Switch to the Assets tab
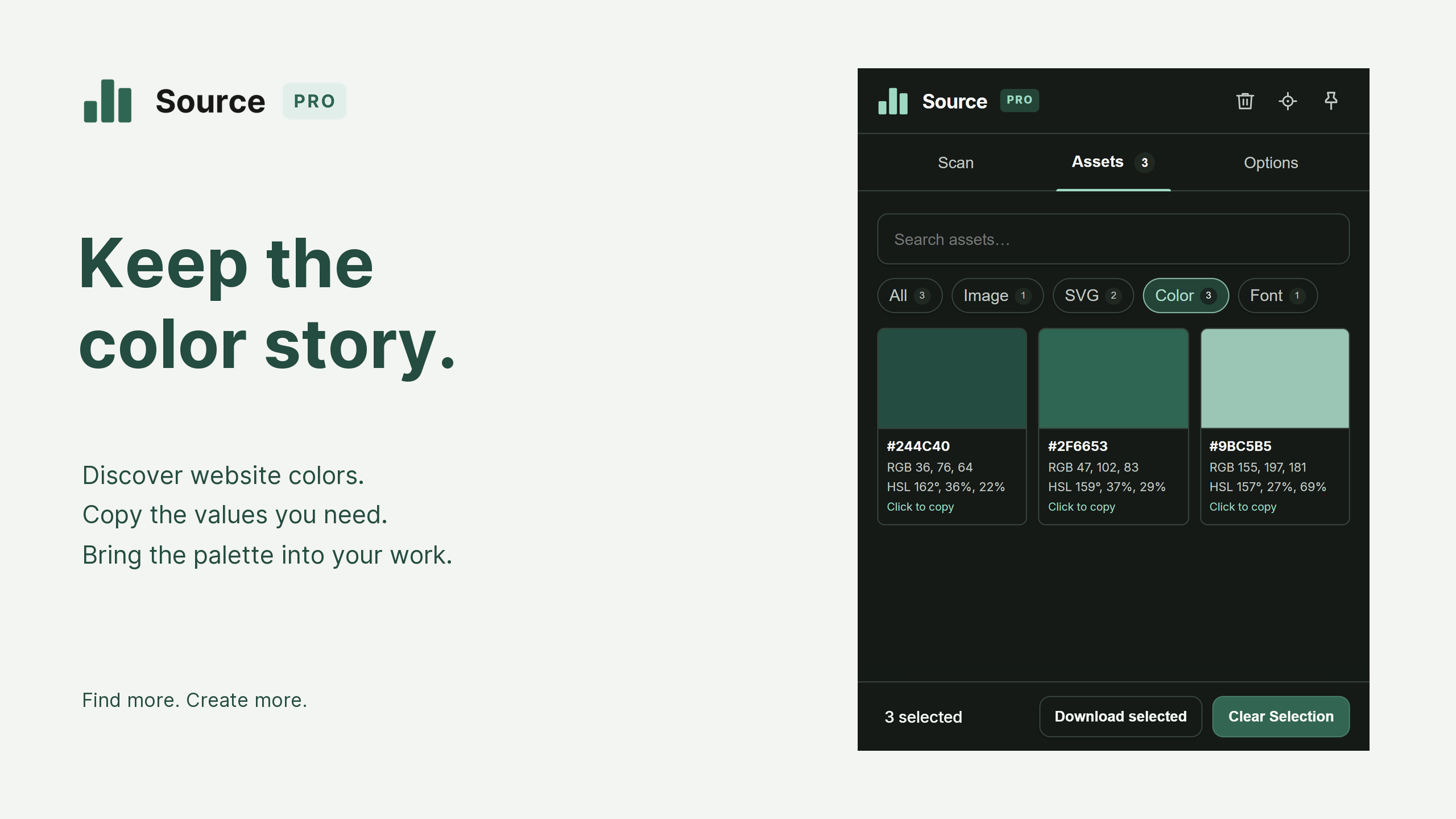 (1113, 162)
